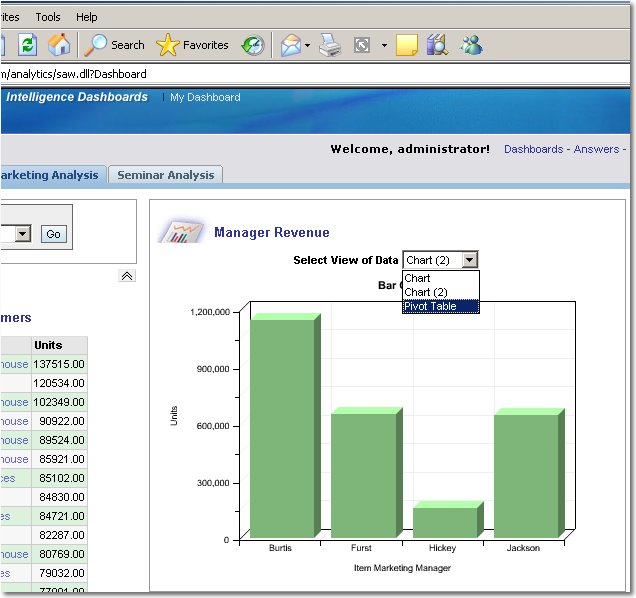
Task: Click the browser Refresh icon
Action: (28, 45)
